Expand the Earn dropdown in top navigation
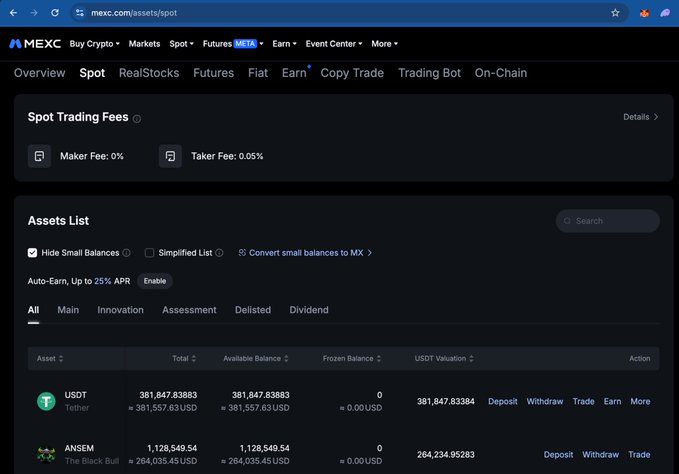Screen dimensions: 679x474 (285, 44)
